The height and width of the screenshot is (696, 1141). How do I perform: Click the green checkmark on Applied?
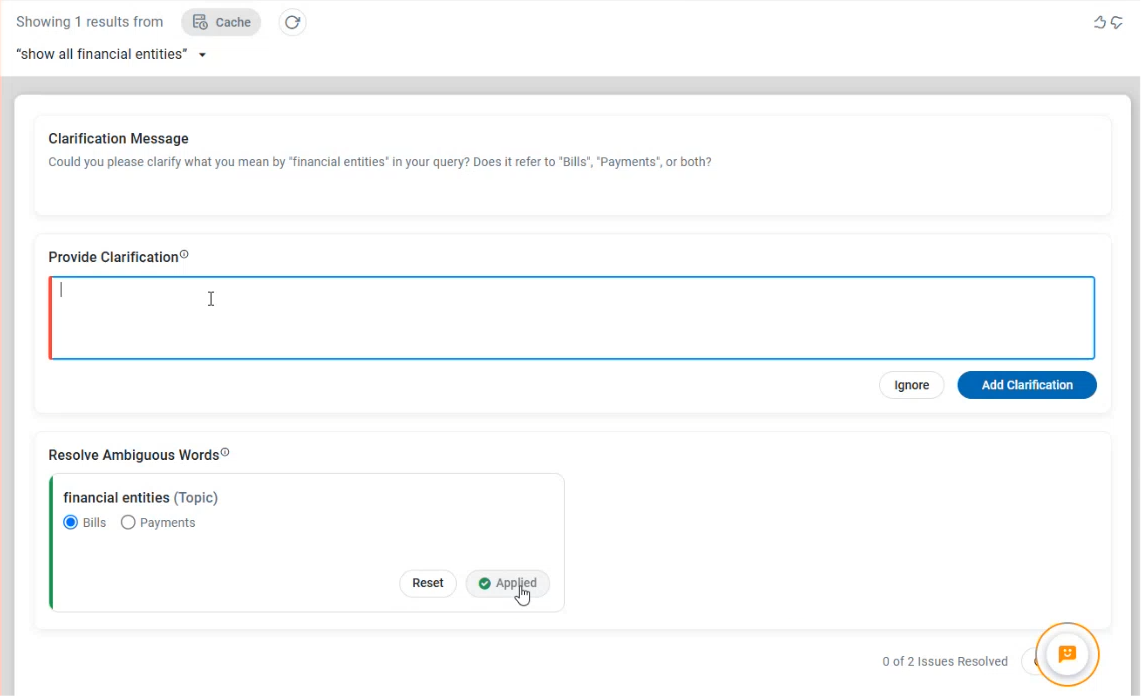click(x=485, y=583)
